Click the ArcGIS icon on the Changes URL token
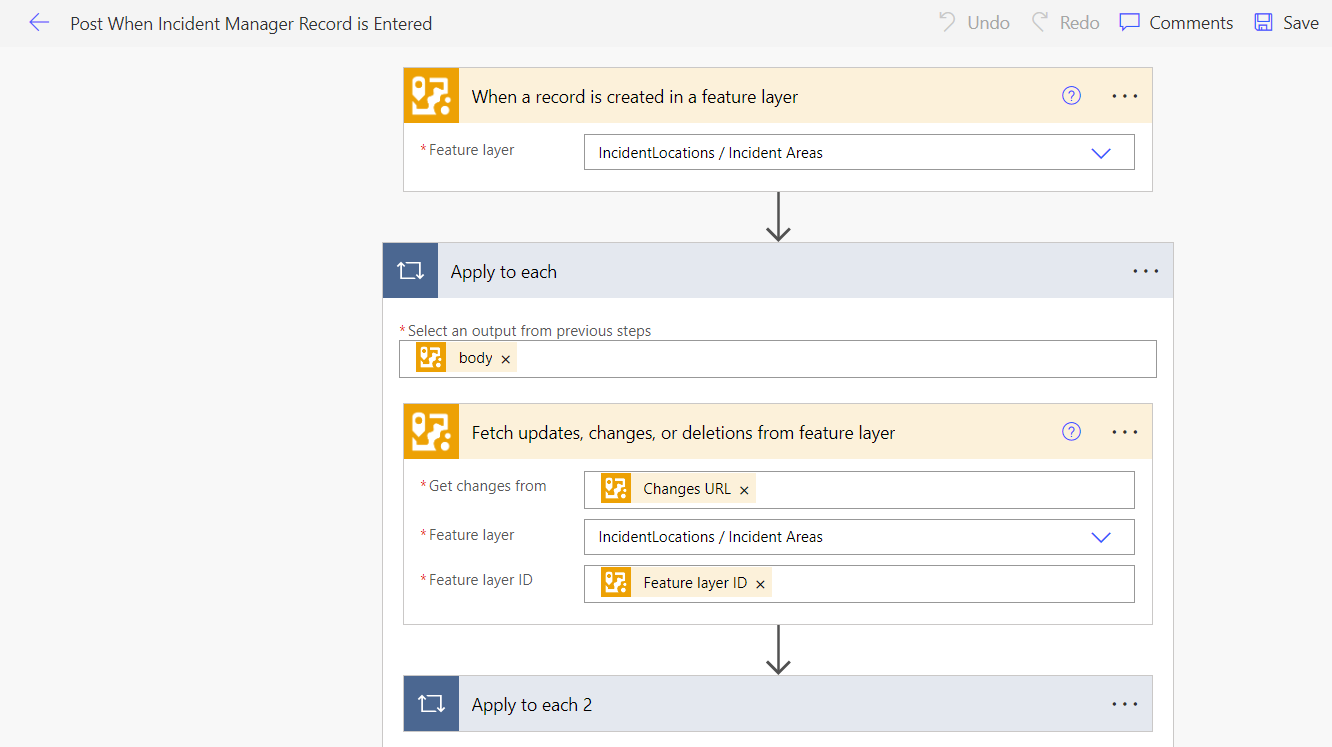 coord(616,489)
